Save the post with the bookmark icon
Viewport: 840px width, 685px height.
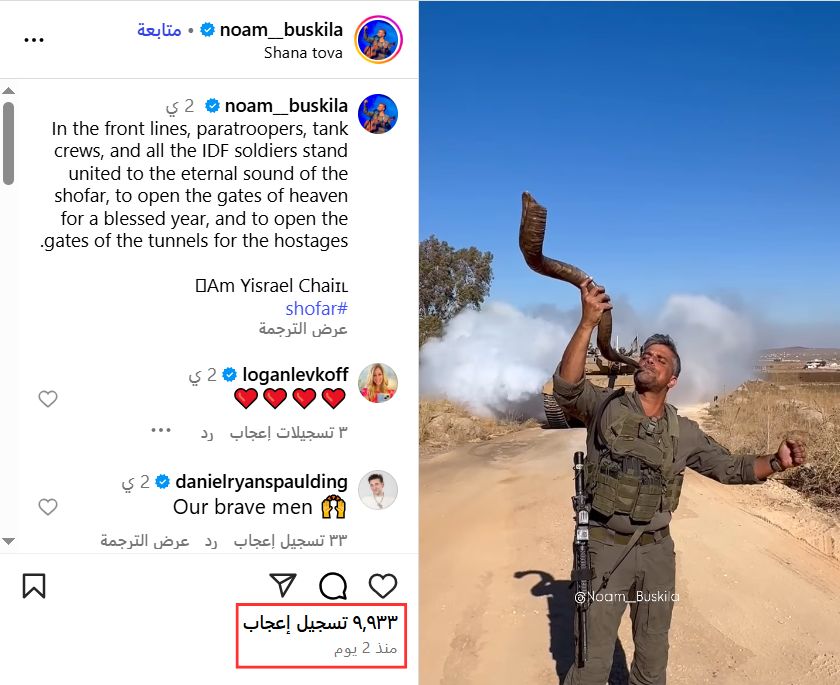click(x=34, y=586)
